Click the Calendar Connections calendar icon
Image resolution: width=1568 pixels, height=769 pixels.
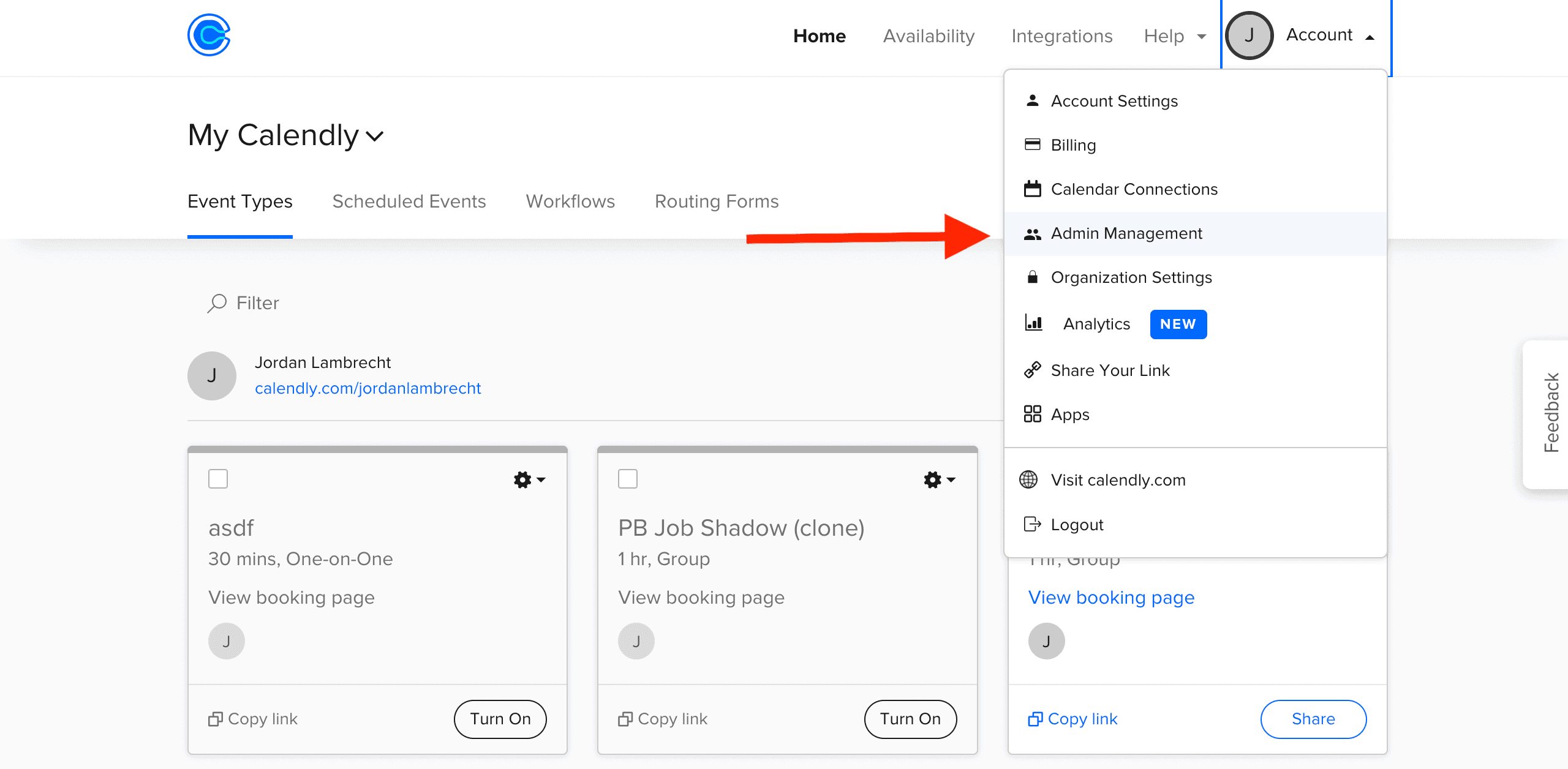(1033, 189)
